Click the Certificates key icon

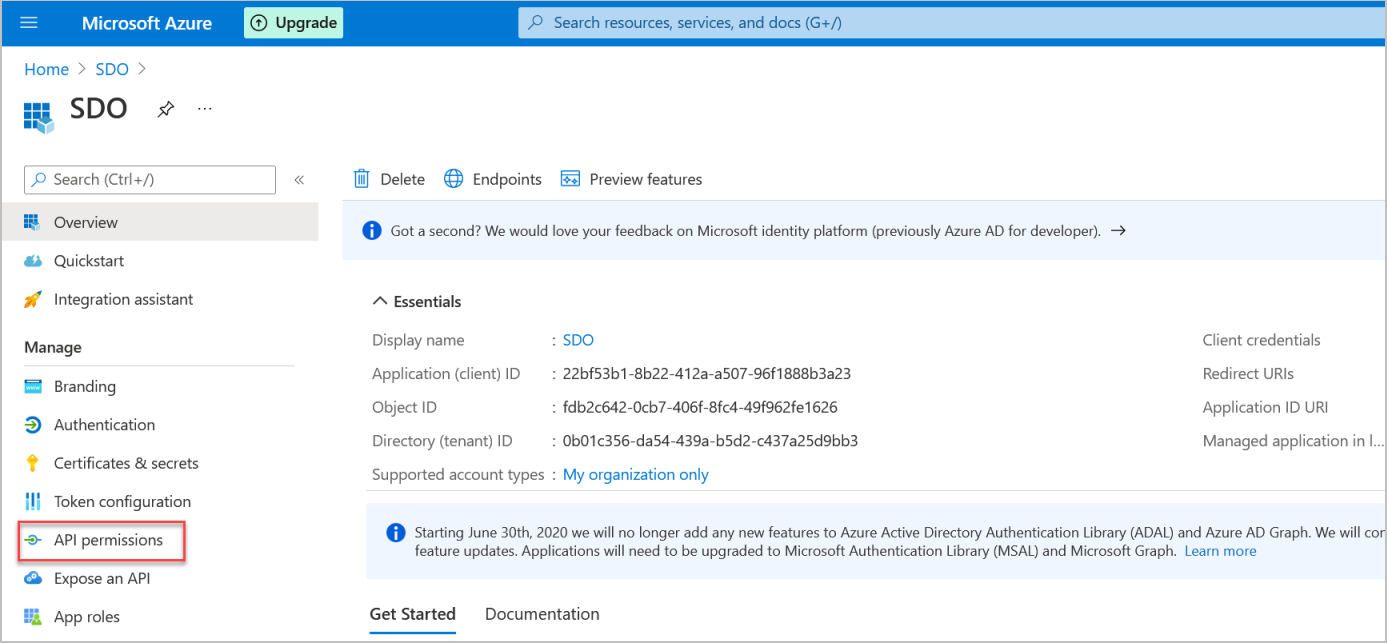pyautogui.click(x=33, y=463)
